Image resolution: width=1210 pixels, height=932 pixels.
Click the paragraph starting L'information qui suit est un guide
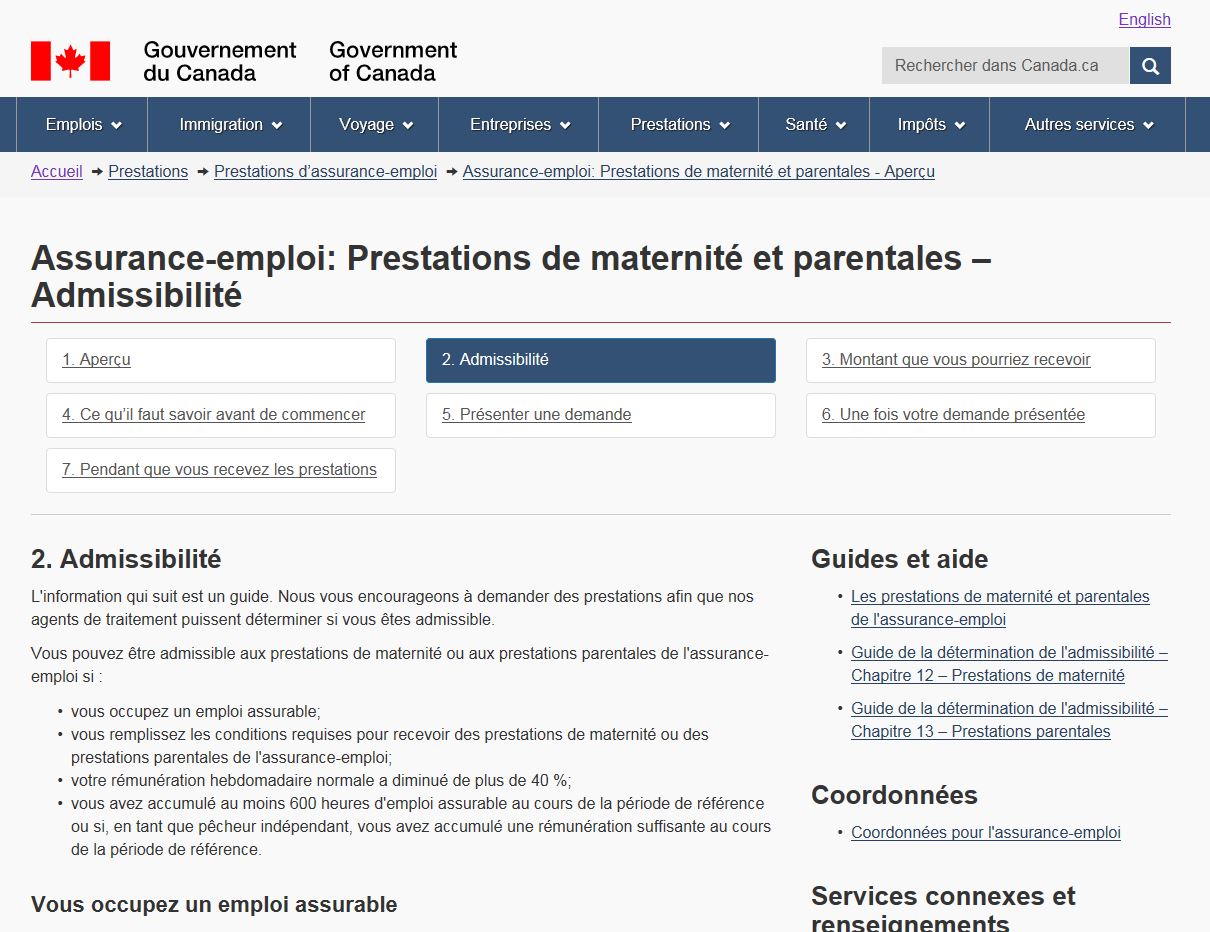pos(393,608)
